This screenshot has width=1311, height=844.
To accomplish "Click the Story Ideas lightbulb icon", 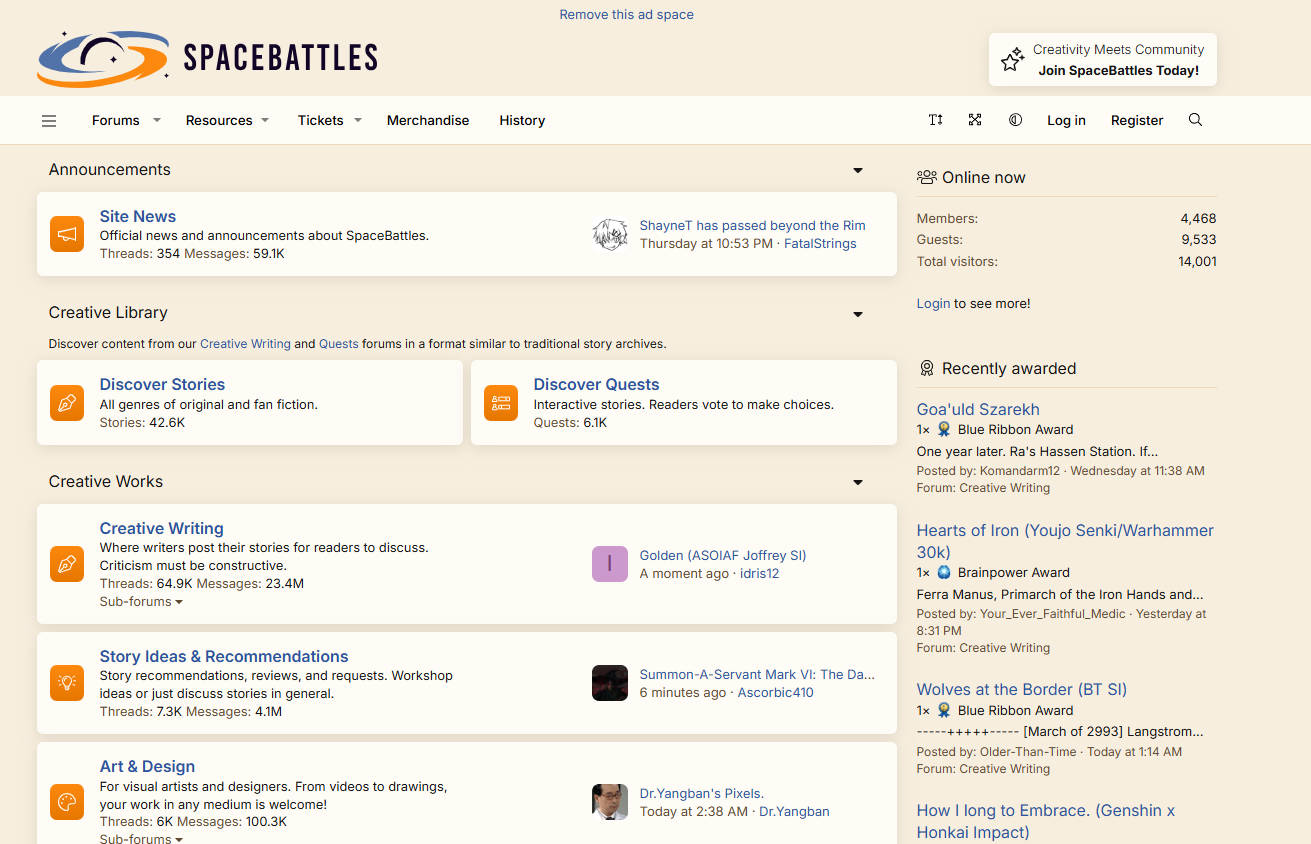I will pyautogui.click(x=67, y=683).
